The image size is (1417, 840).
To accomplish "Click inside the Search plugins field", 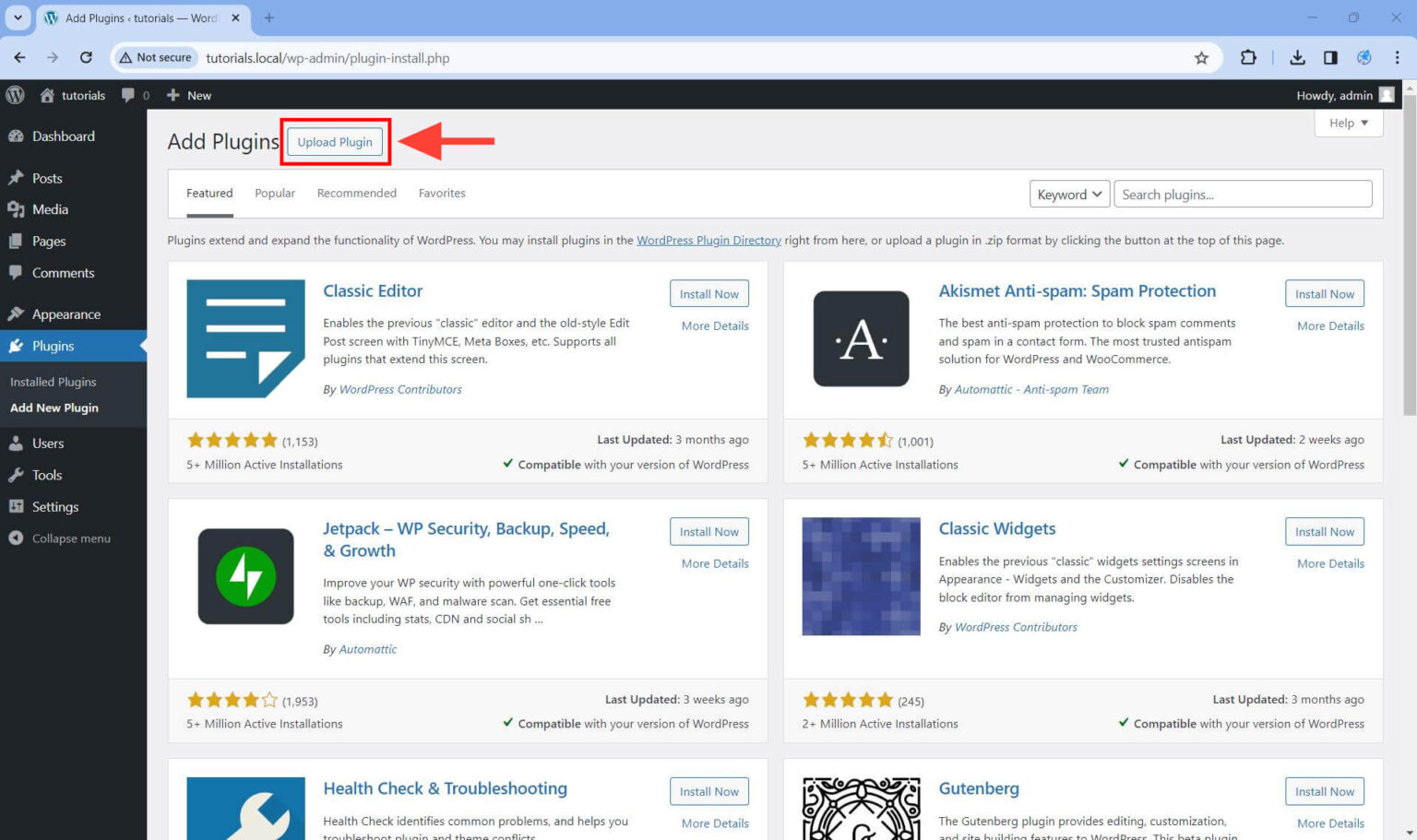I will (1243, 194).
